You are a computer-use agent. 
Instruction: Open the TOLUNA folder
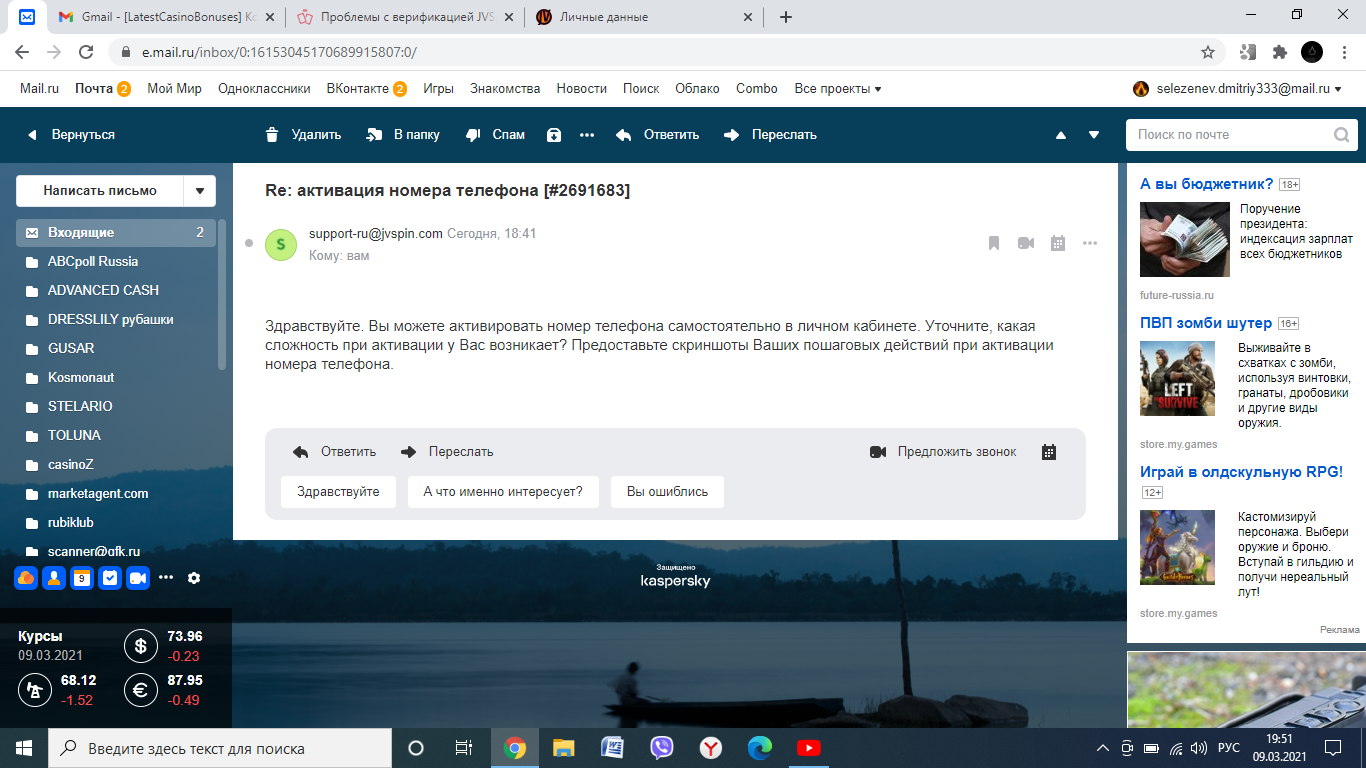coord(115,435)
